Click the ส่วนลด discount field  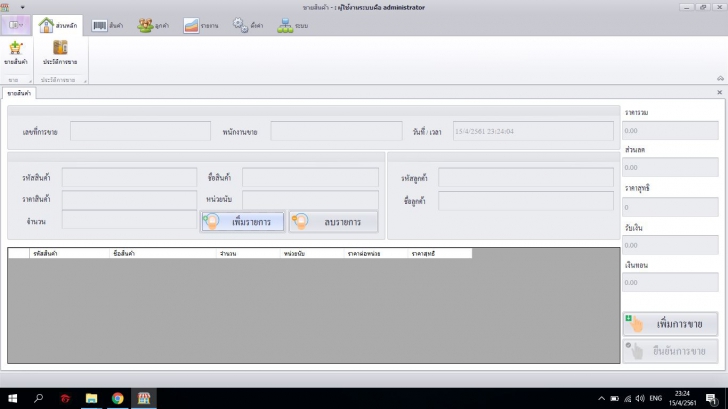coord(670,167)
